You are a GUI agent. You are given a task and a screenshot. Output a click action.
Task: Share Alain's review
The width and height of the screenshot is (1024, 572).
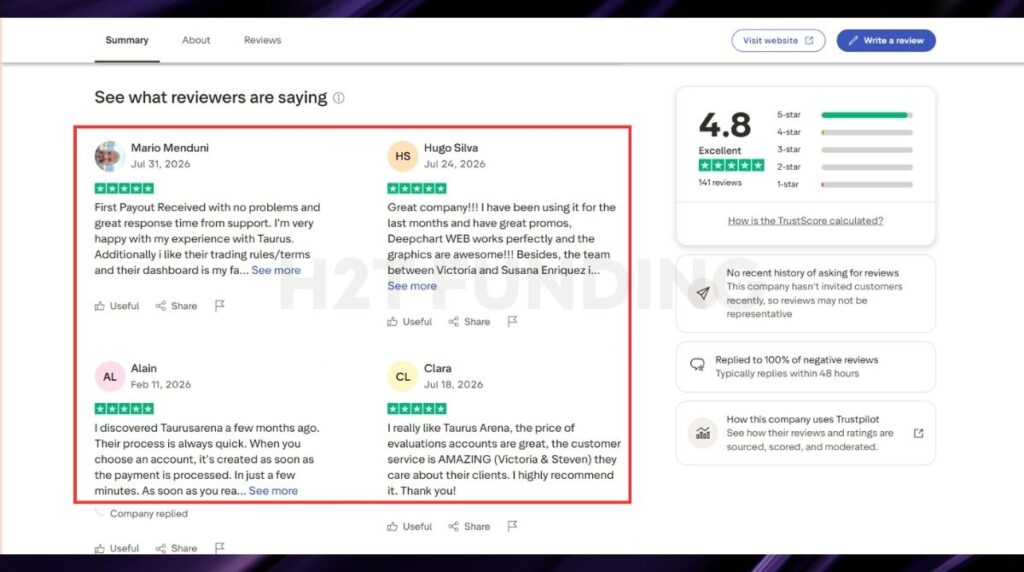[x=176, y=548]
